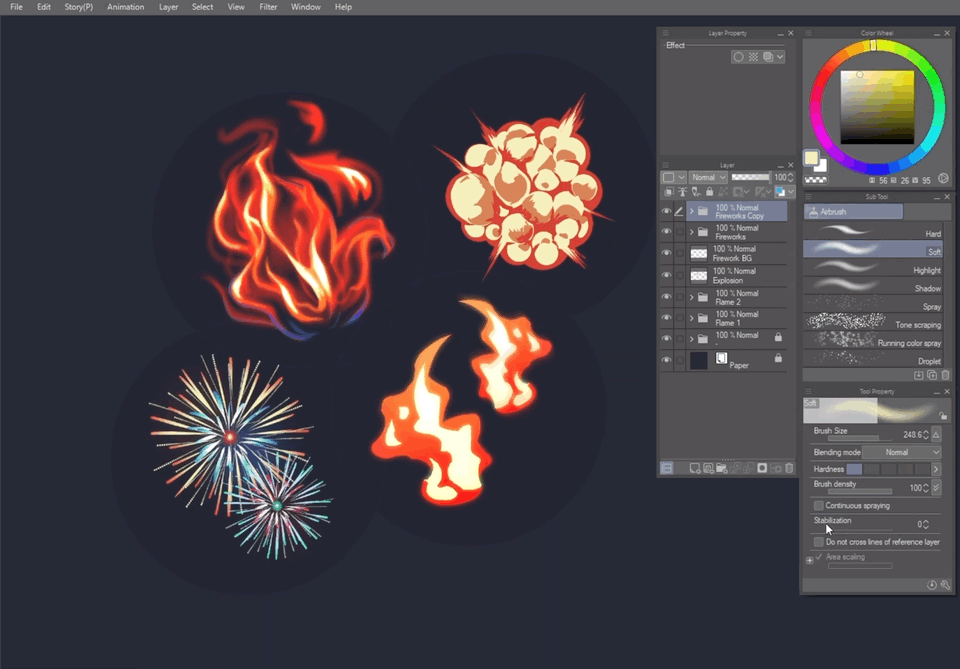Open palette color dropdown at Layer panel top-left

(673, 178)
